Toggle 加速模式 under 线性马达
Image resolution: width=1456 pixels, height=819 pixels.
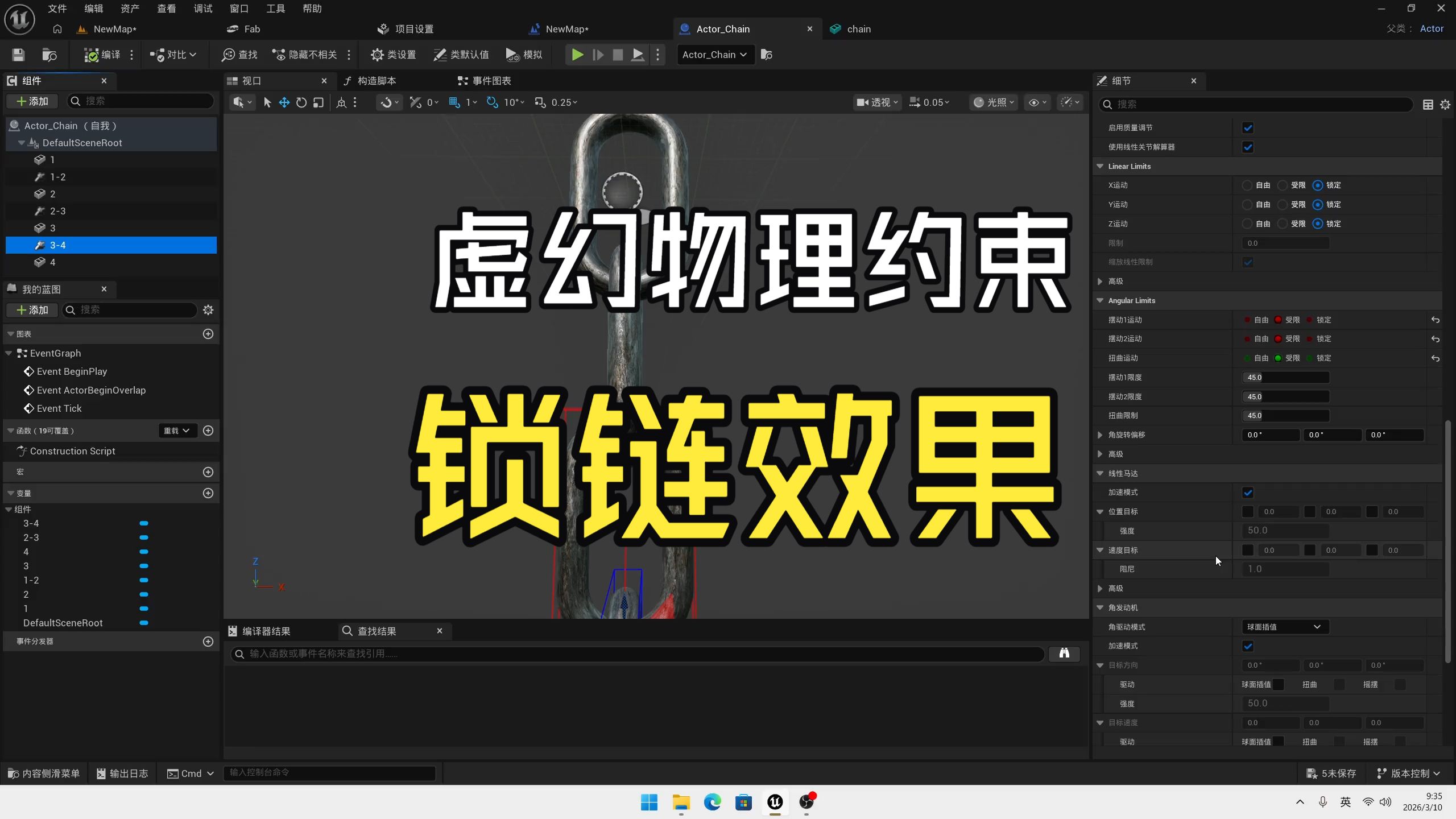1248,493
